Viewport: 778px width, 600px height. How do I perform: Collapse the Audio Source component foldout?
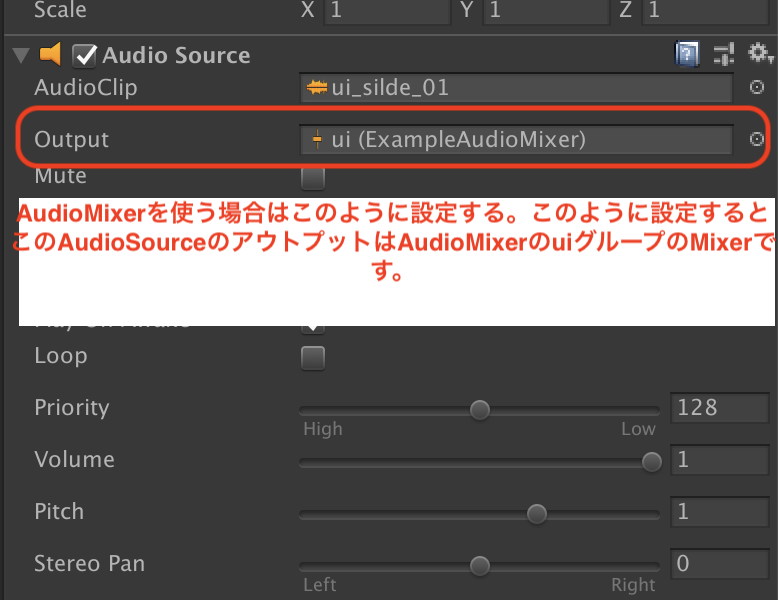pos(21,55)
